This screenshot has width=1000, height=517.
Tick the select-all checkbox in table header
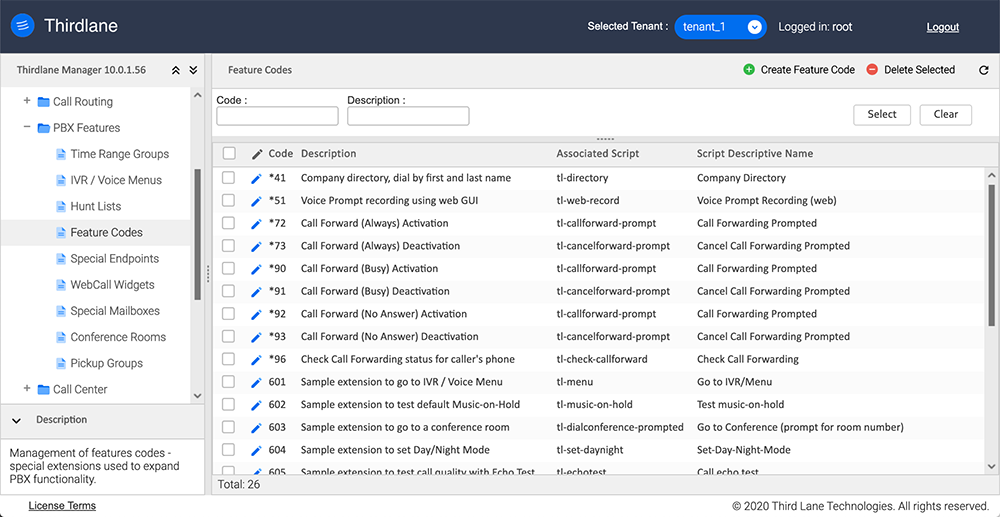click(x=229, y=153)
